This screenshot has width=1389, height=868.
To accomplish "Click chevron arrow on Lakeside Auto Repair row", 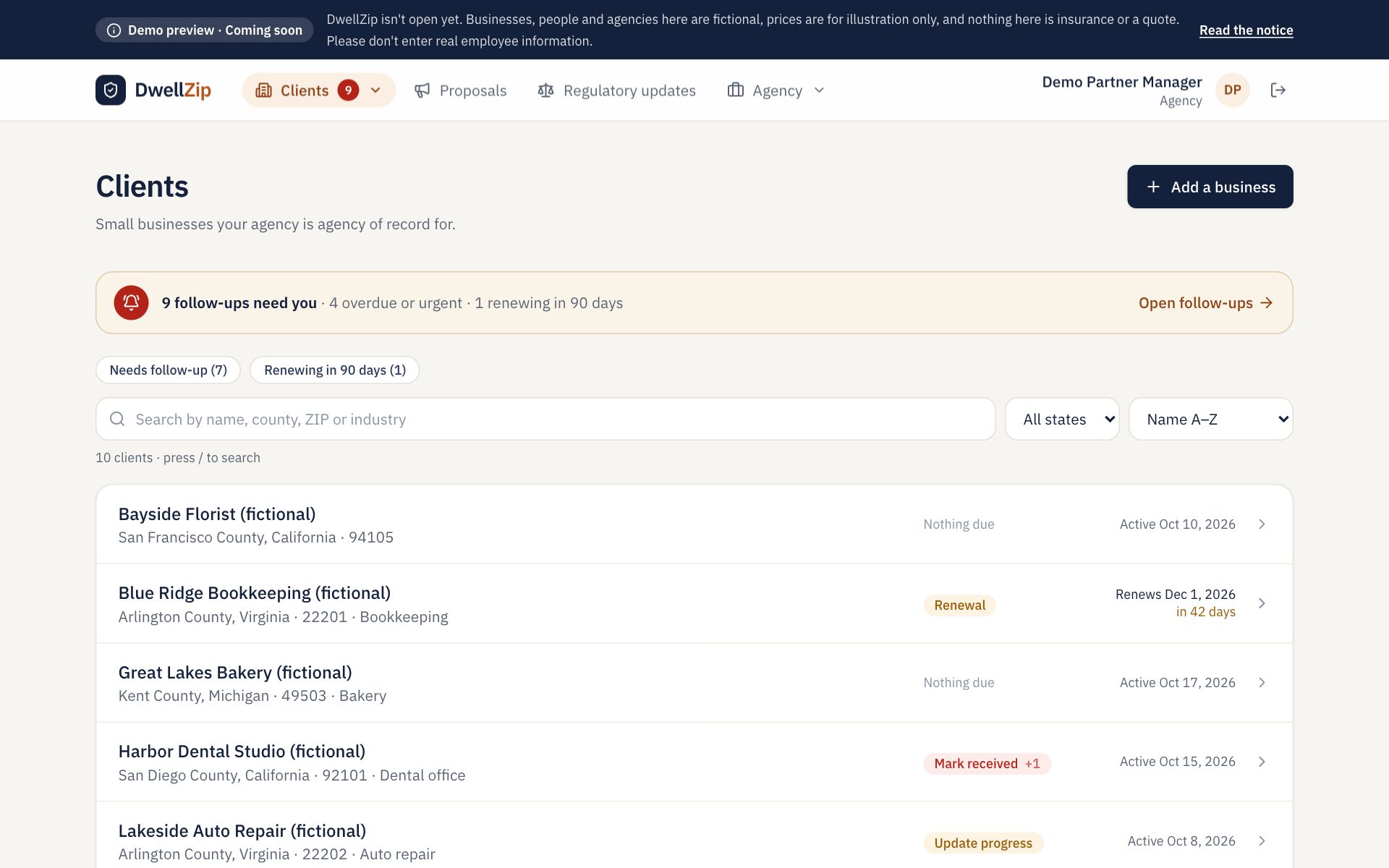I will pos(1262,841).
